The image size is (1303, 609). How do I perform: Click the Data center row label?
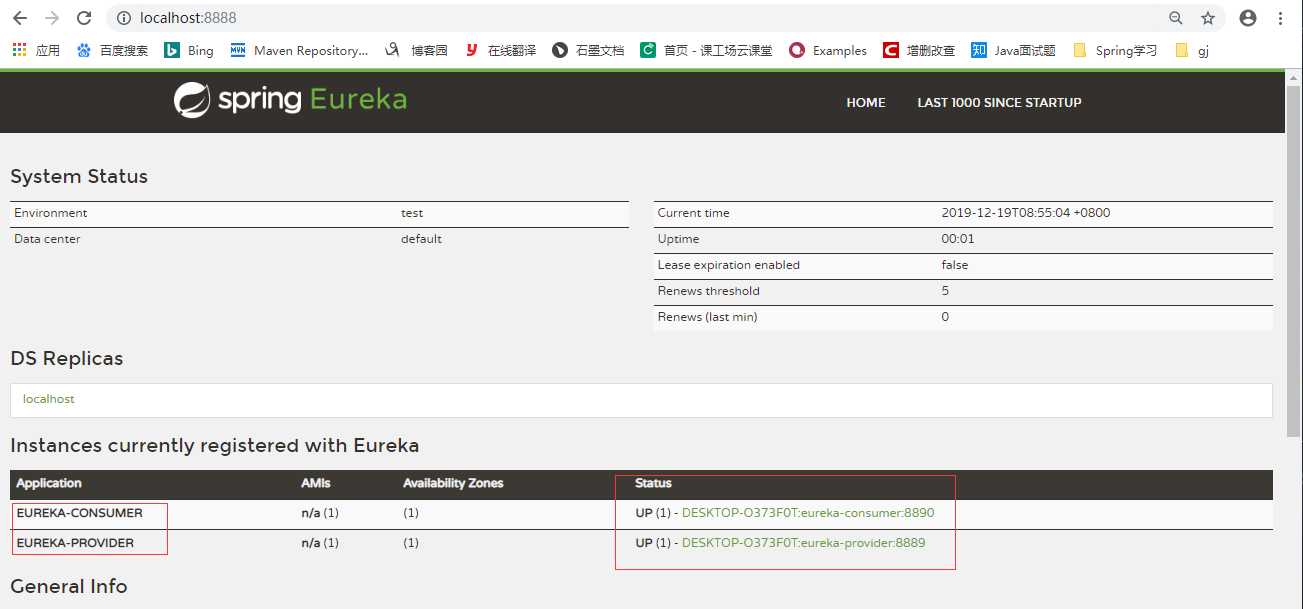tap(47, 239)
